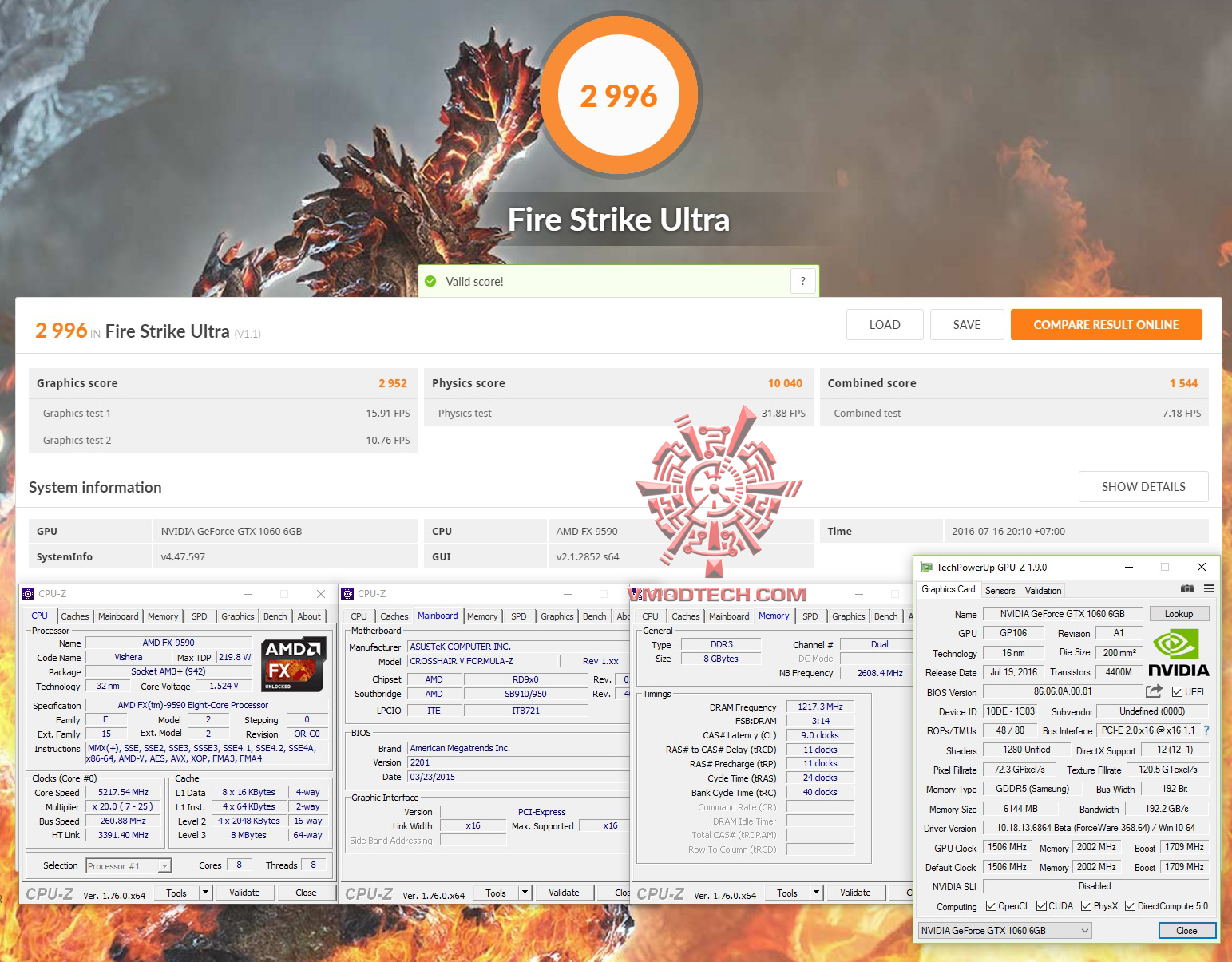Click the Lookup button icon in GPU-Z
1232x962 pixels.
click(x=1179, y=613)
